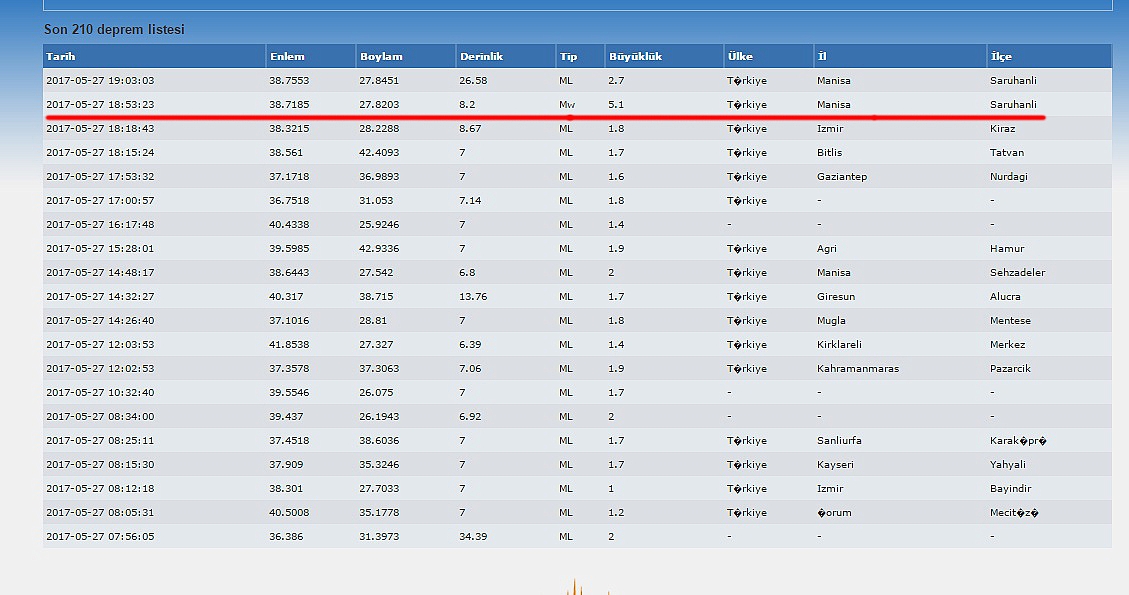
Task: Click the Bitlis province cell
Action: [829, 153]
